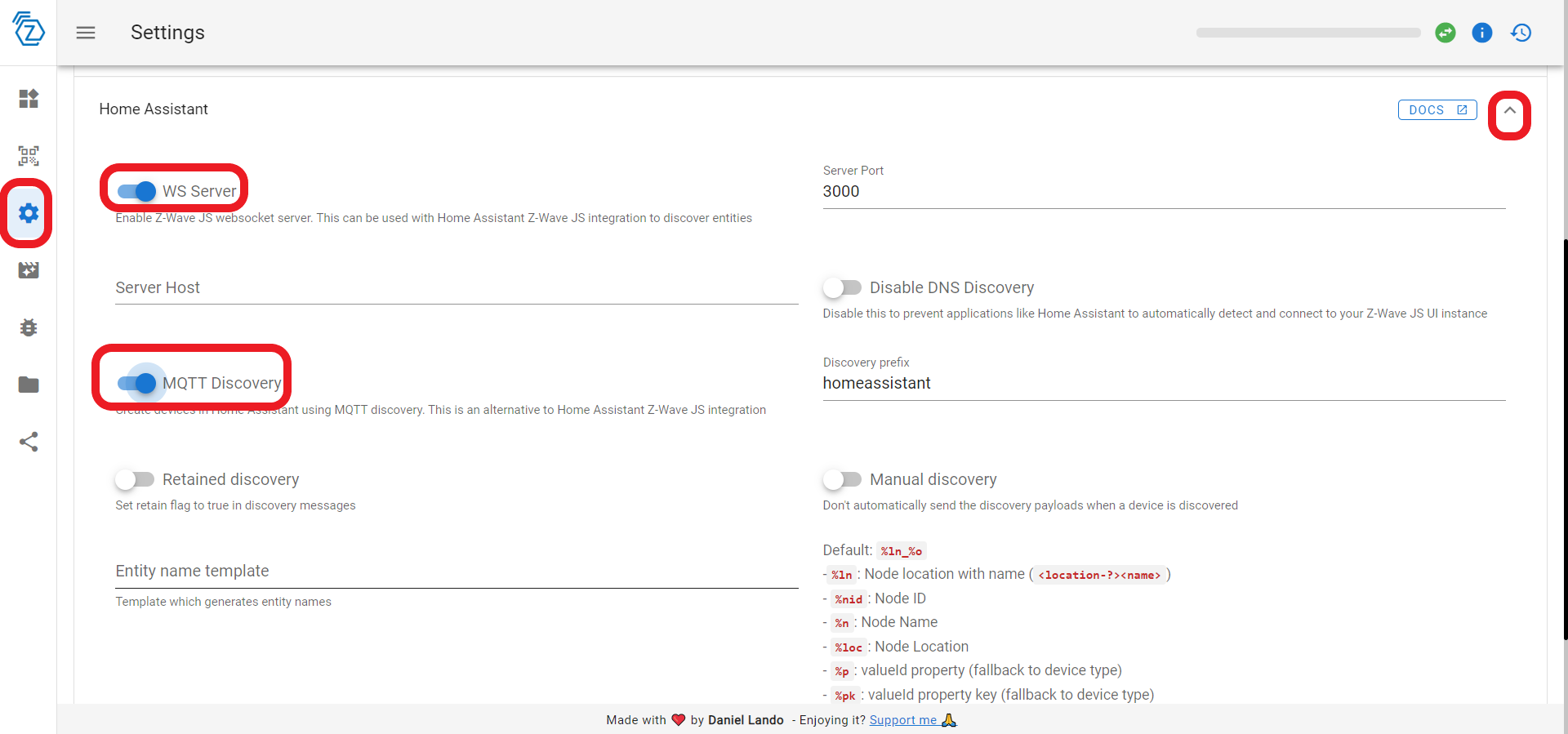Click 'Template which generates entity names' hint
Screen dimensions: 1568x734
point(223,602)
